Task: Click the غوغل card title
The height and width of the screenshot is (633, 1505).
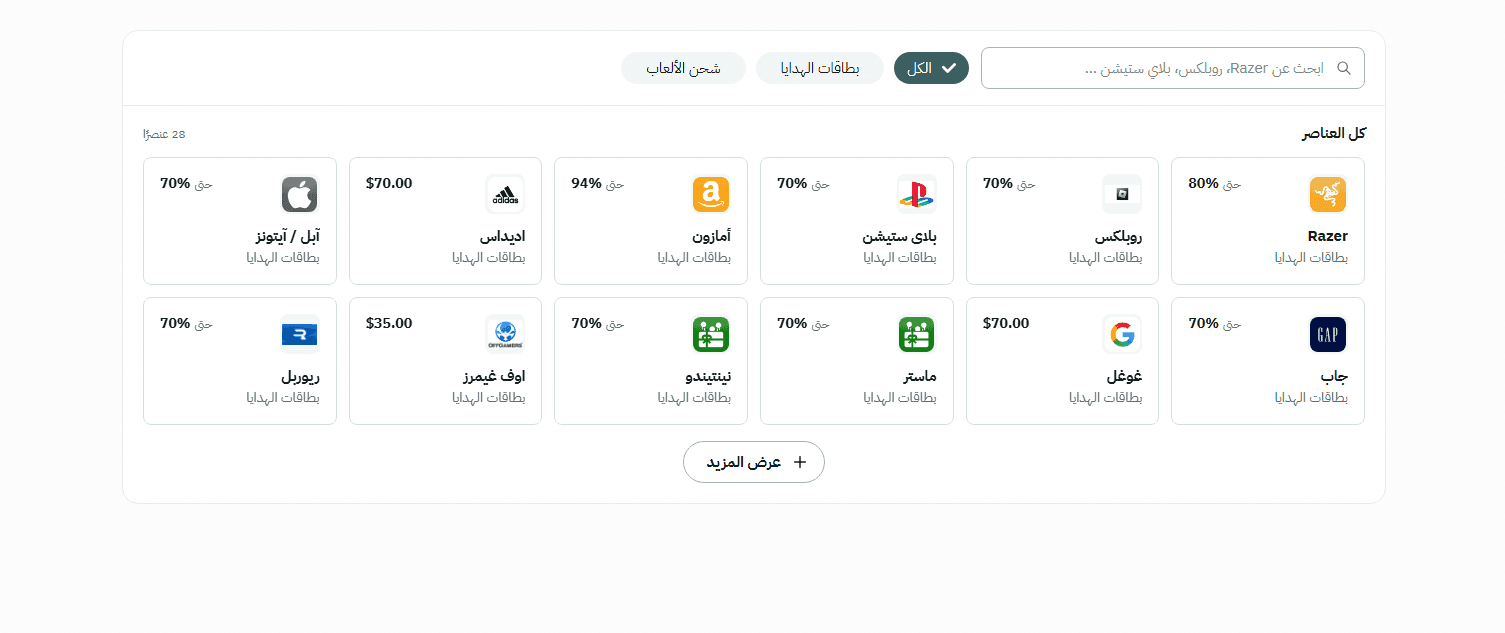Action: point(1124,377)
